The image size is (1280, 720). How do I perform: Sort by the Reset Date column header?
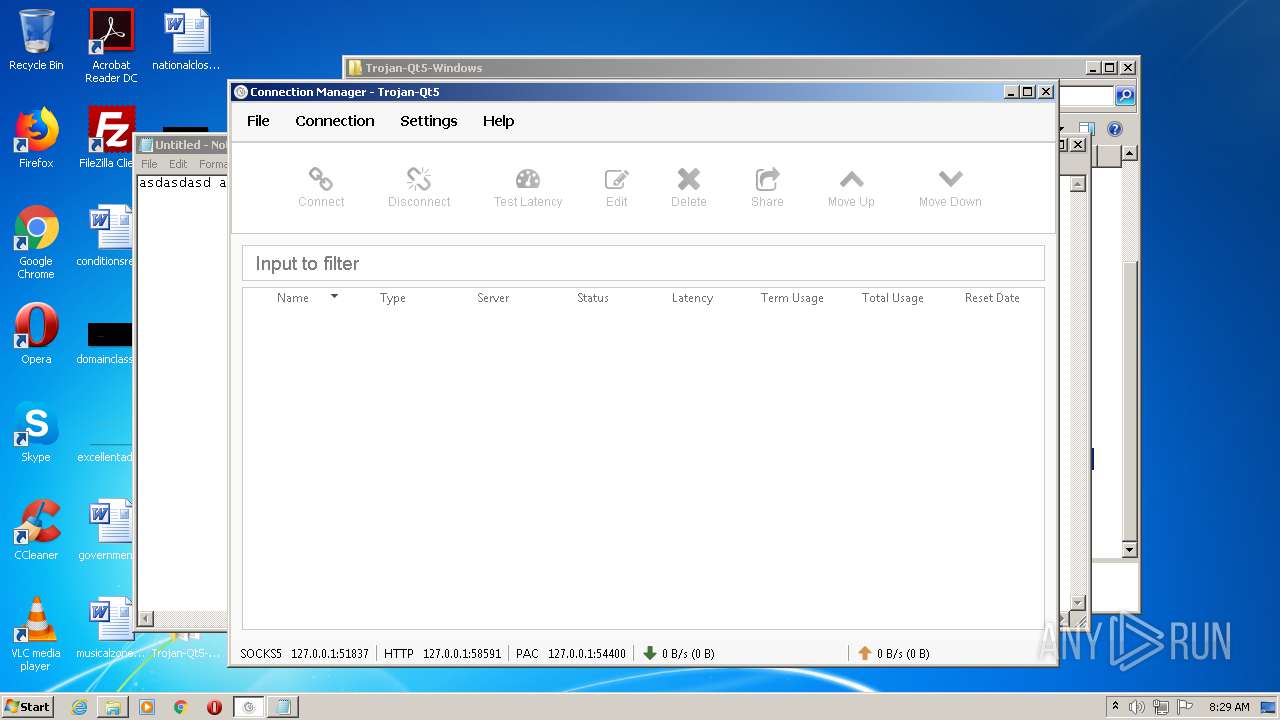coord(992,298)
